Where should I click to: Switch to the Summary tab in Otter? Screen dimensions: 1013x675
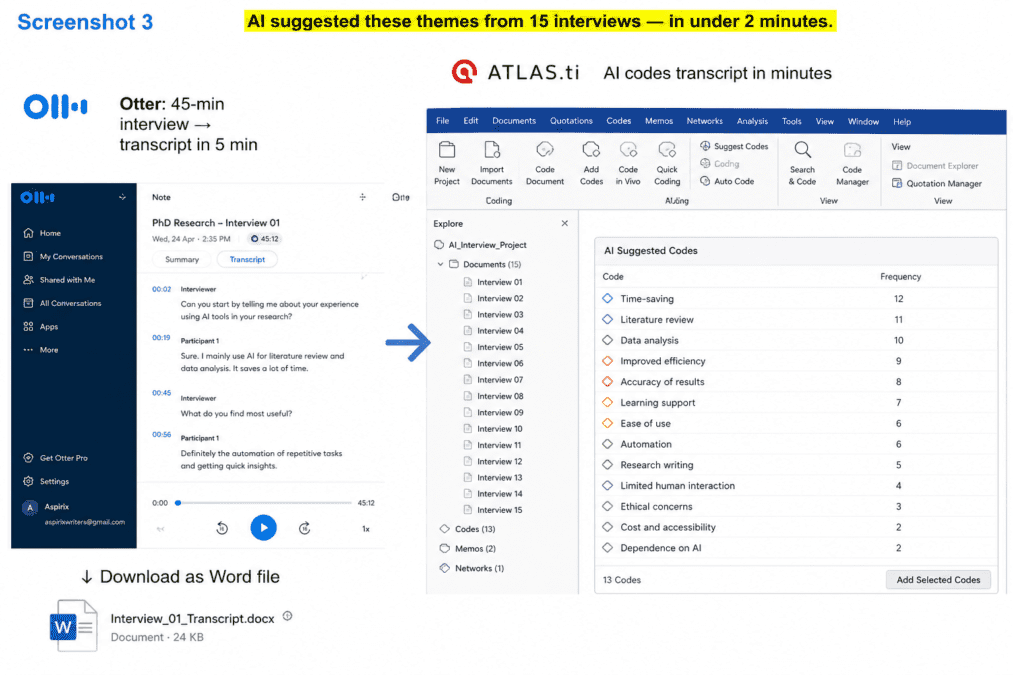click(x=182, y=259)
